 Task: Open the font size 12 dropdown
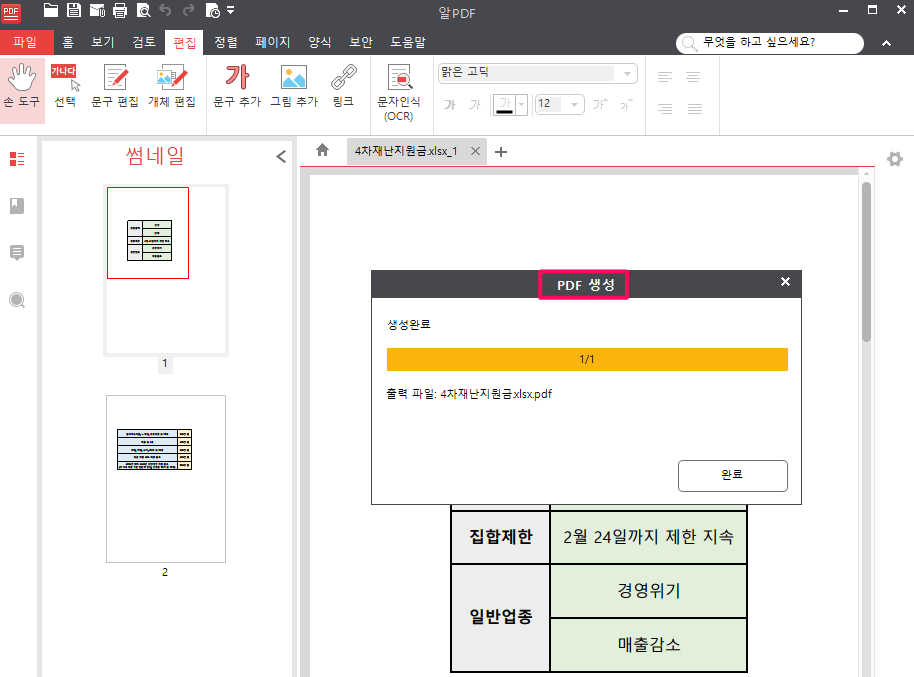tap(576, 104)
